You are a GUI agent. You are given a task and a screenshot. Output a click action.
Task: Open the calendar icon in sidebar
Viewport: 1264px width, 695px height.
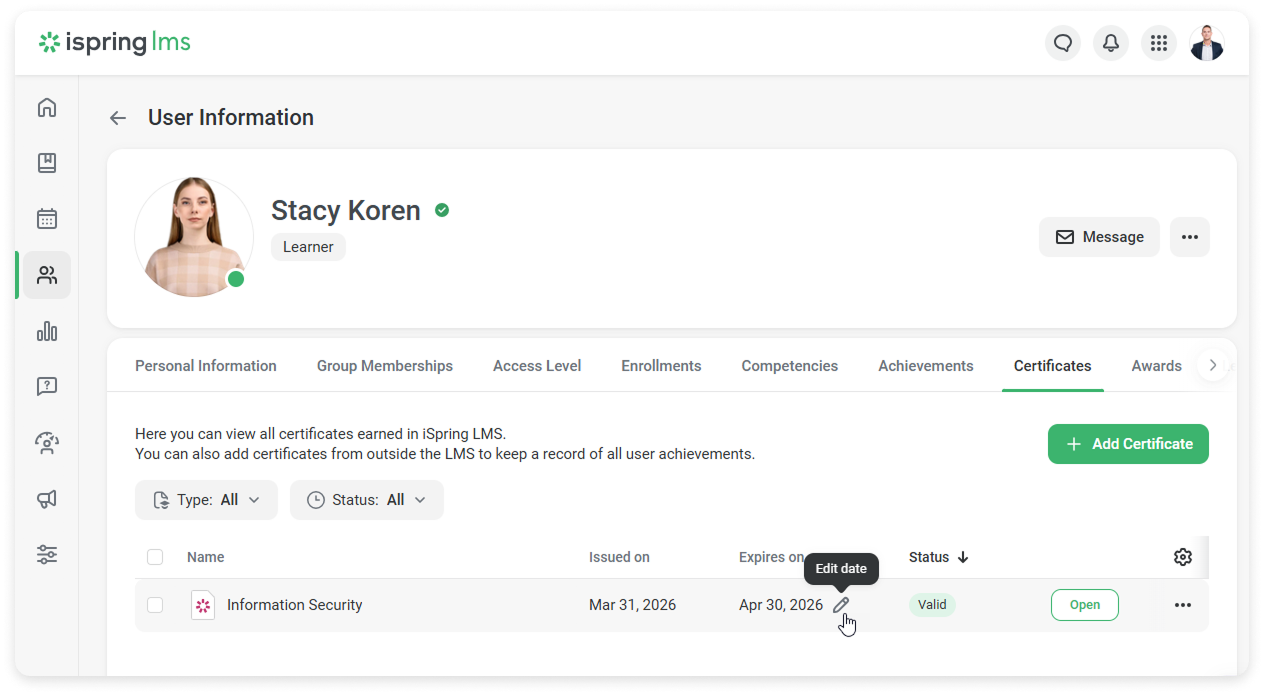[47, 219]
